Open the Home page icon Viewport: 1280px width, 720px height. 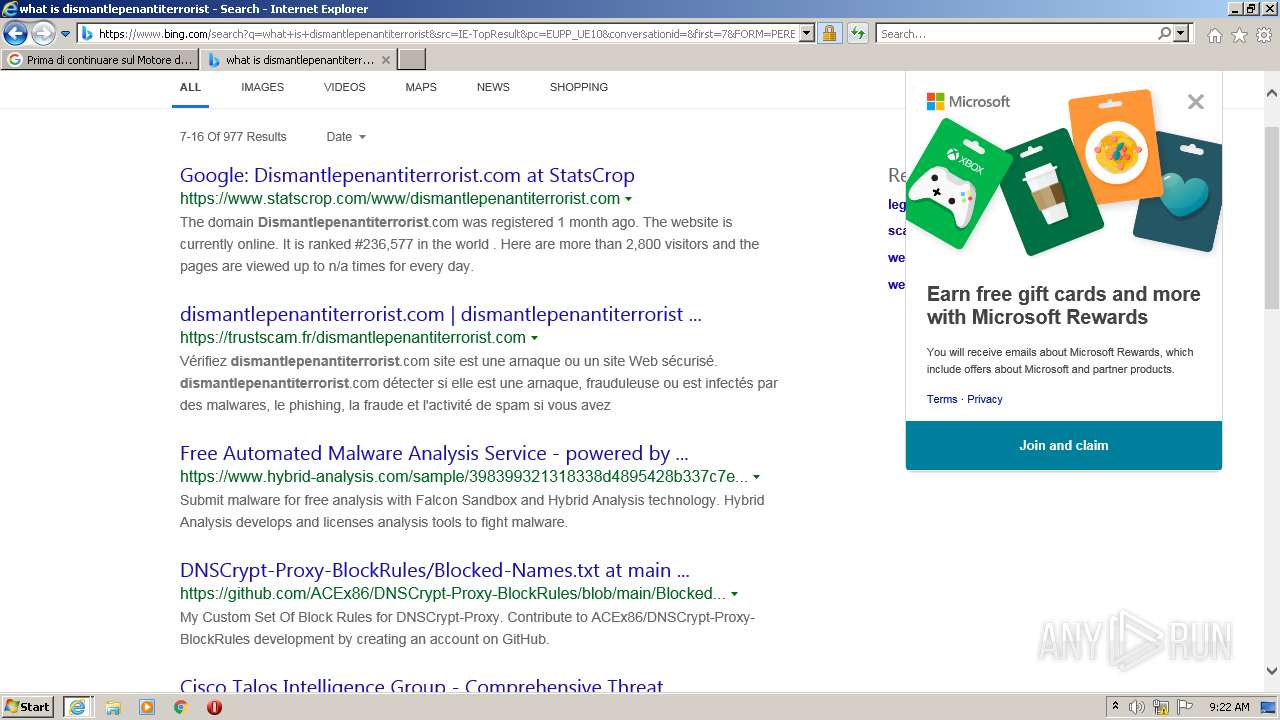coord(1214,35)
